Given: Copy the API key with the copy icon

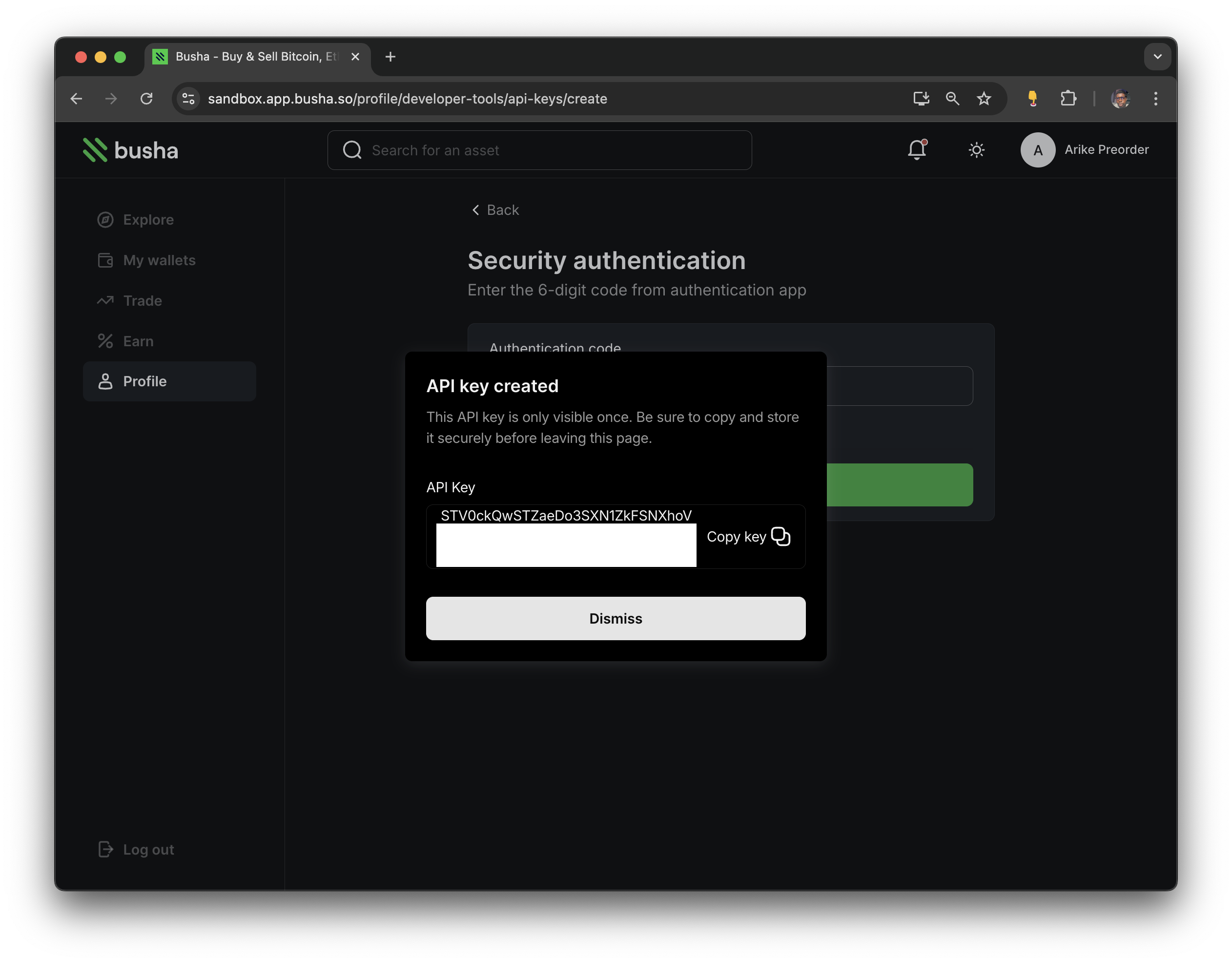Looking at the screenshot, I should pyautogui.click(x=780, y=536).
